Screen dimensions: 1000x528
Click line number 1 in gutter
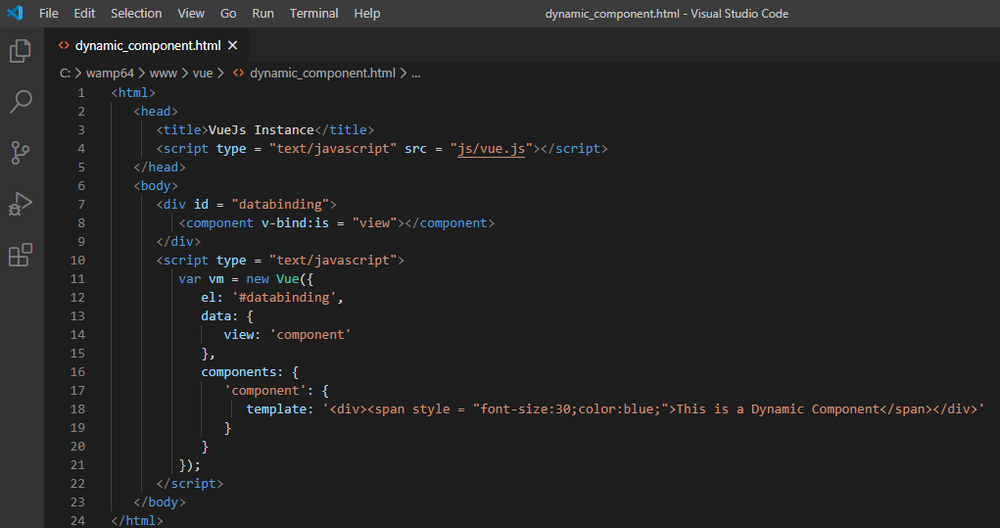pyautogui.click(x=81, y=93)
